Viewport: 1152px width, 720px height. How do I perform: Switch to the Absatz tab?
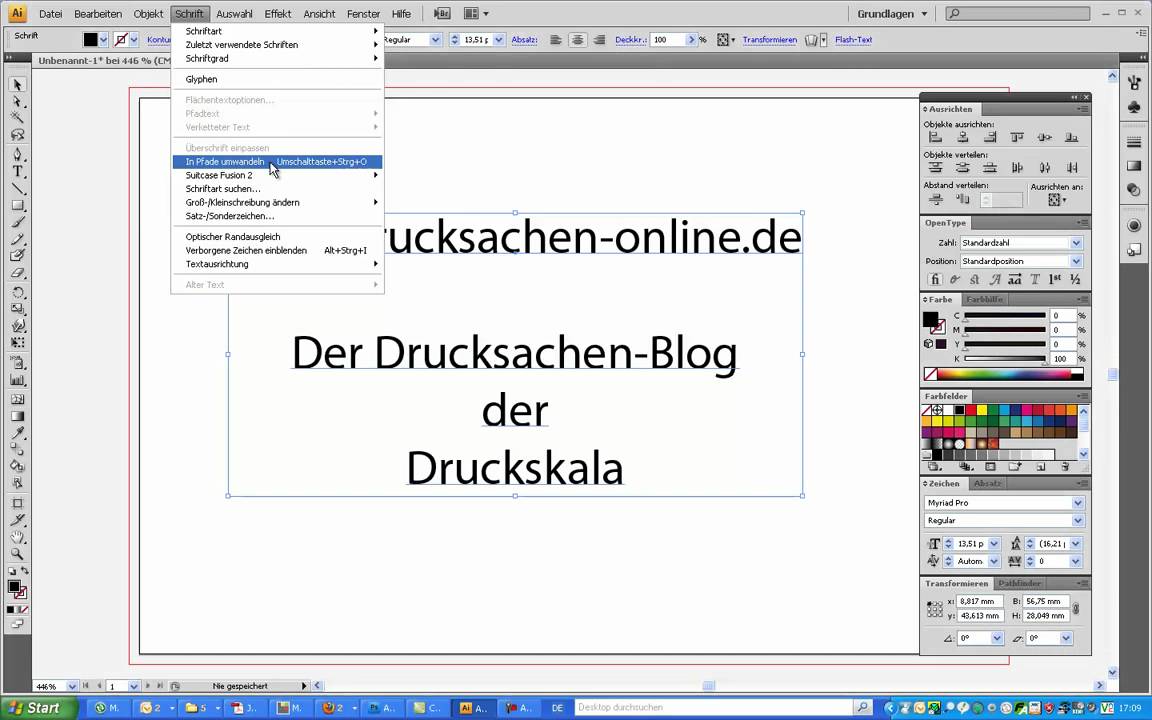pos(987,483)
